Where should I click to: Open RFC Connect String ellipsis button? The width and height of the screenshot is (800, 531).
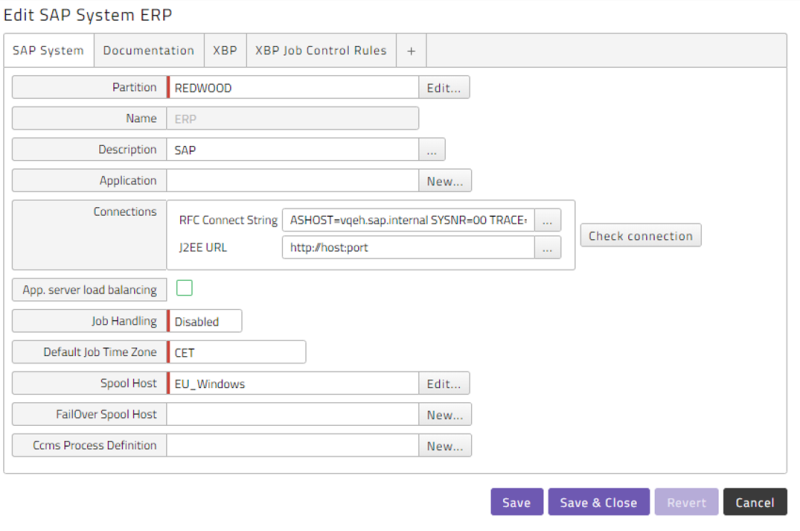coord(547,220)
